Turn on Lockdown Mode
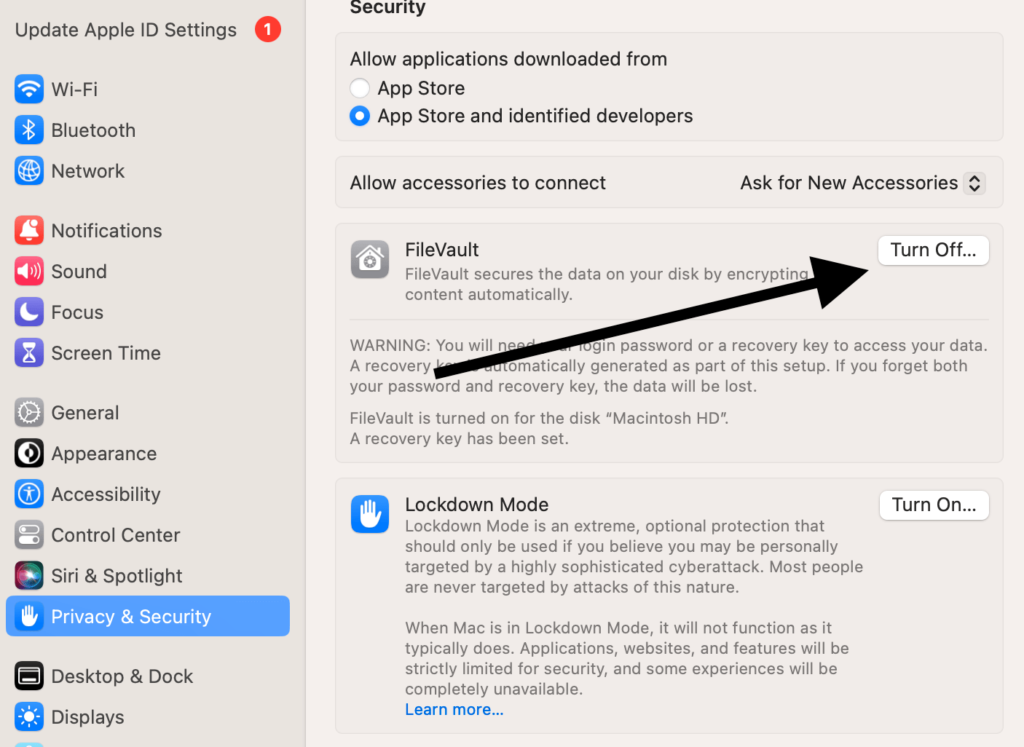 933,505
